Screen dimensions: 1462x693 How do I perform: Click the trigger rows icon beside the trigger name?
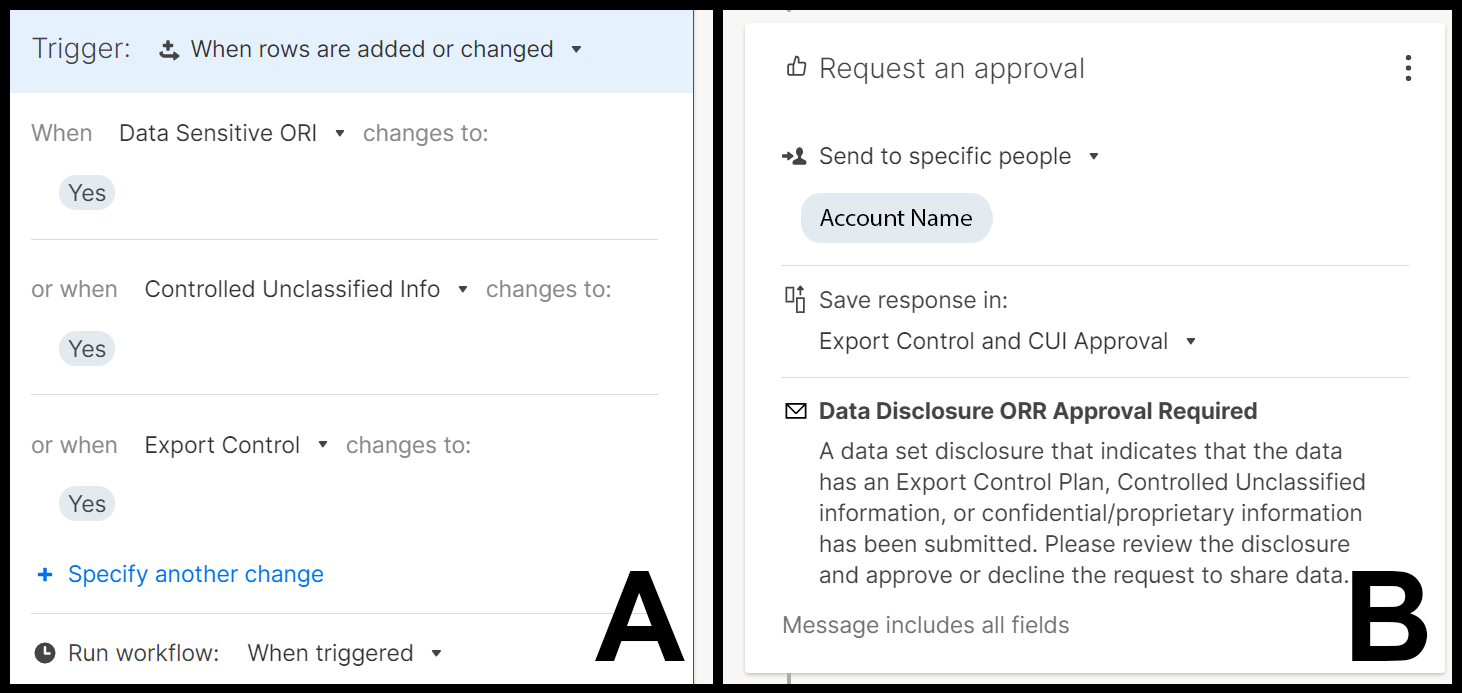pyautogui.click(x=169, y=50)
